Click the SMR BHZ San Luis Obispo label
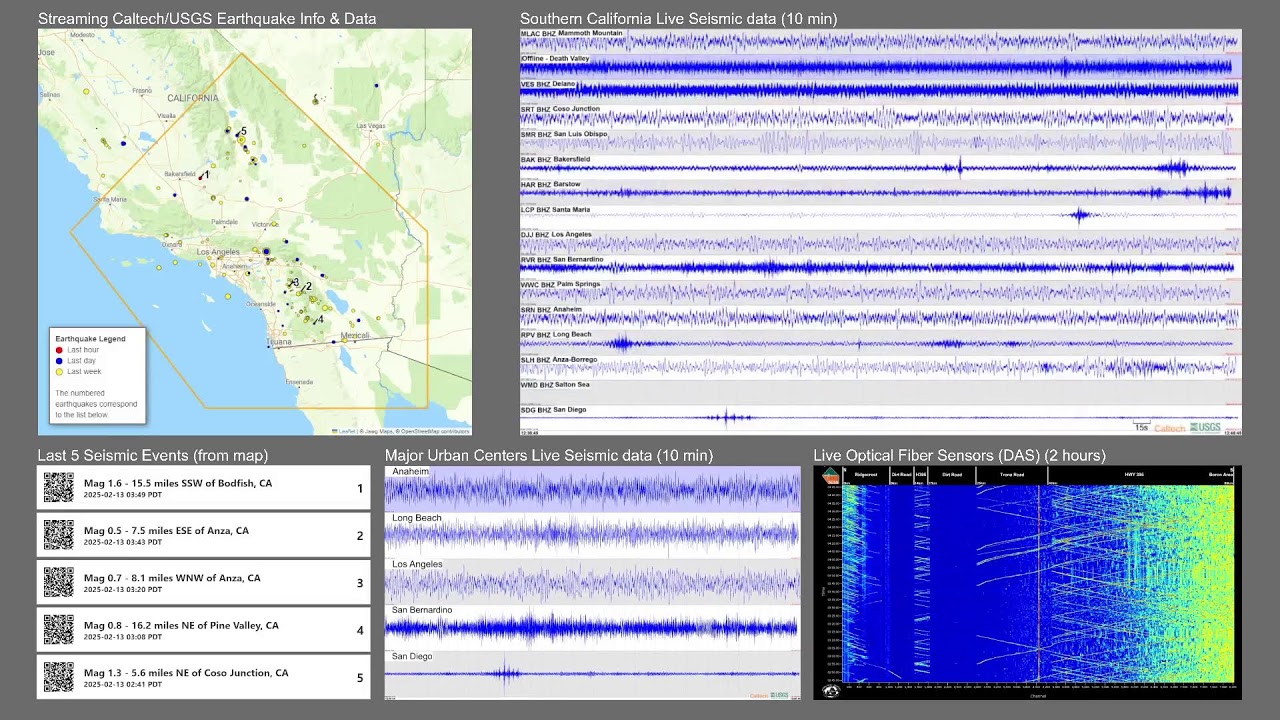 click(x=564, y=134)
